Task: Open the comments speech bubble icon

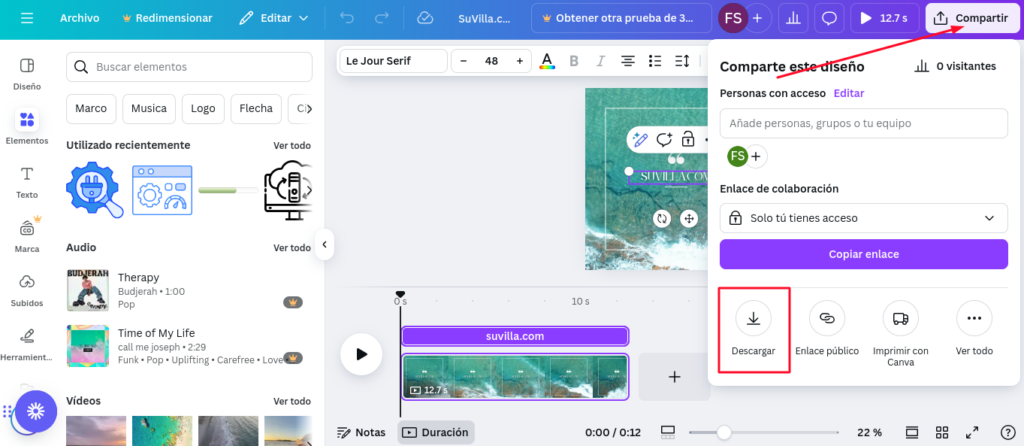Action: tap(829, 18)
